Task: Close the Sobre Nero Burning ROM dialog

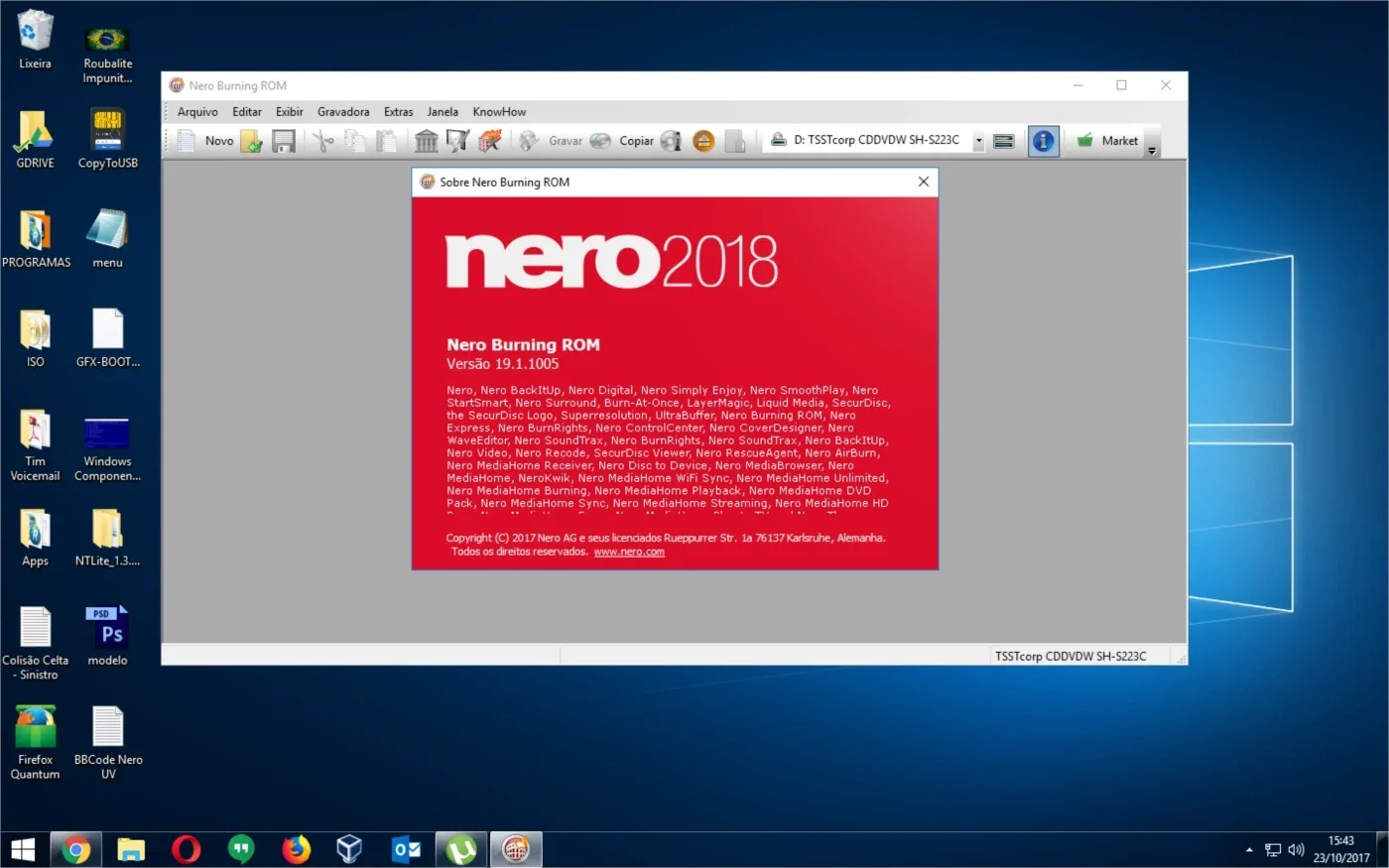Action: (924, 182)
